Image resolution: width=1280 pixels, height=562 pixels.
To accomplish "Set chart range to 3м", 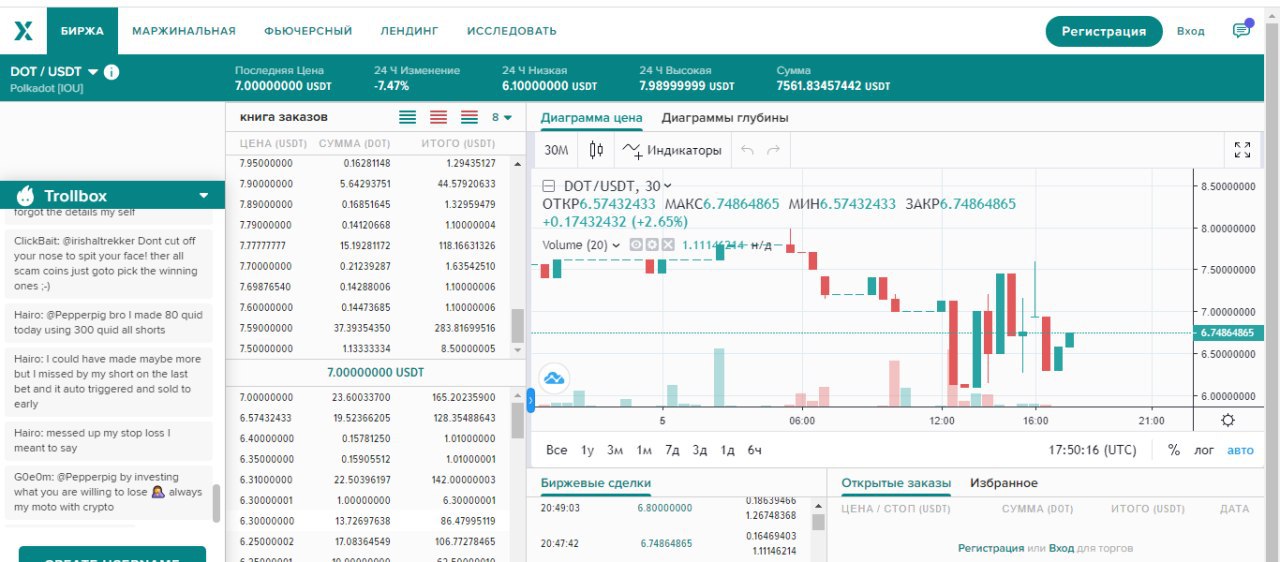I will (x=615, y=450).
